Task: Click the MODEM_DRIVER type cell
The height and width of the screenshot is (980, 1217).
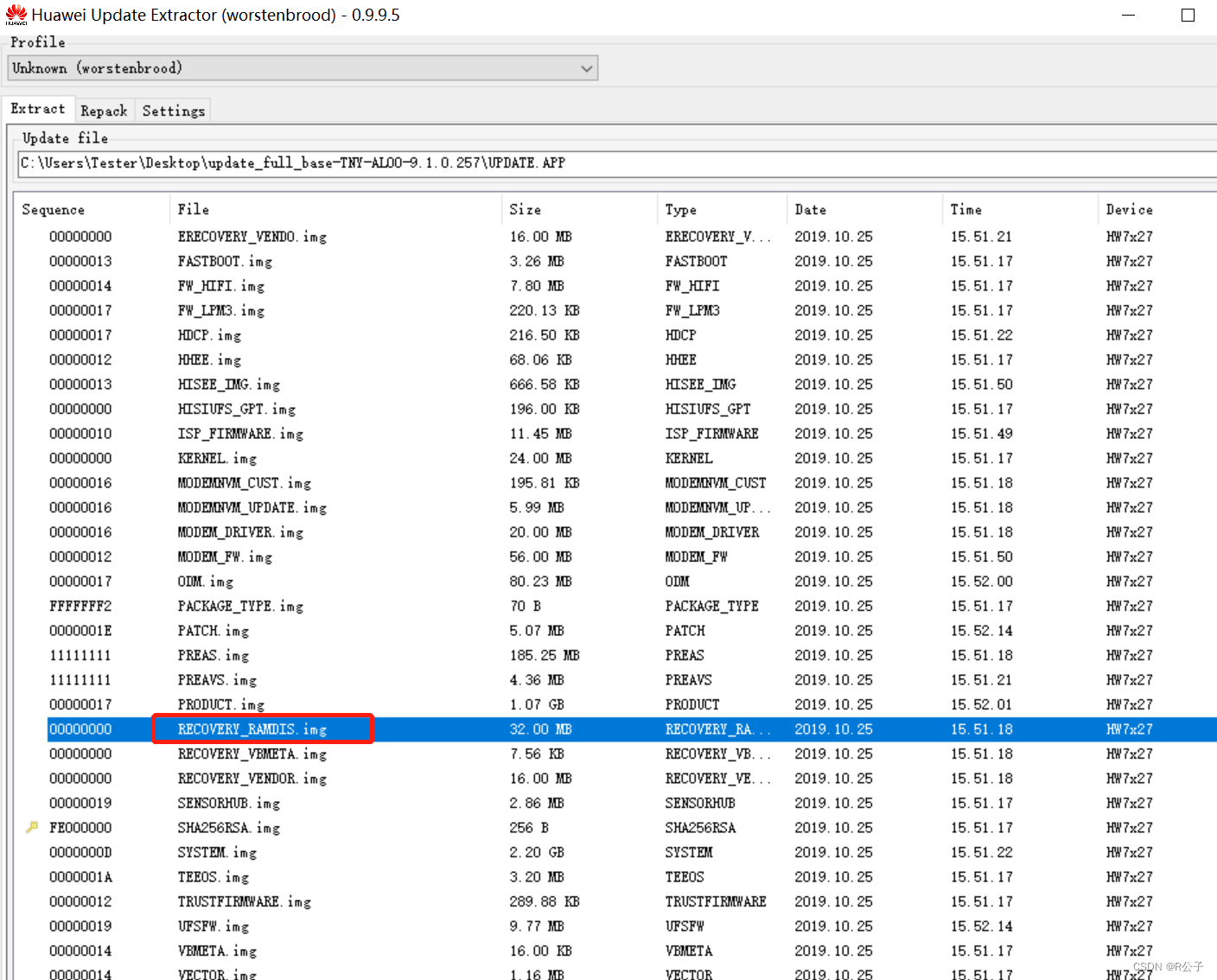Action: pyautogui.click(x=711, y=532)
